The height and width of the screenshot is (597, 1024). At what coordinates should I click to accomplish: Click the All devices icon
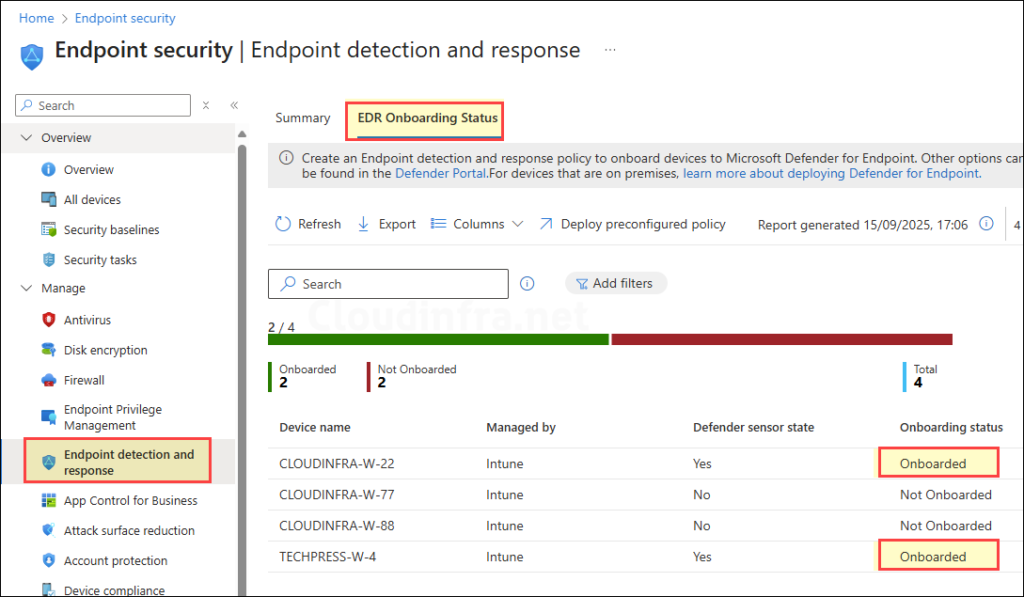(x=48, y=199)
